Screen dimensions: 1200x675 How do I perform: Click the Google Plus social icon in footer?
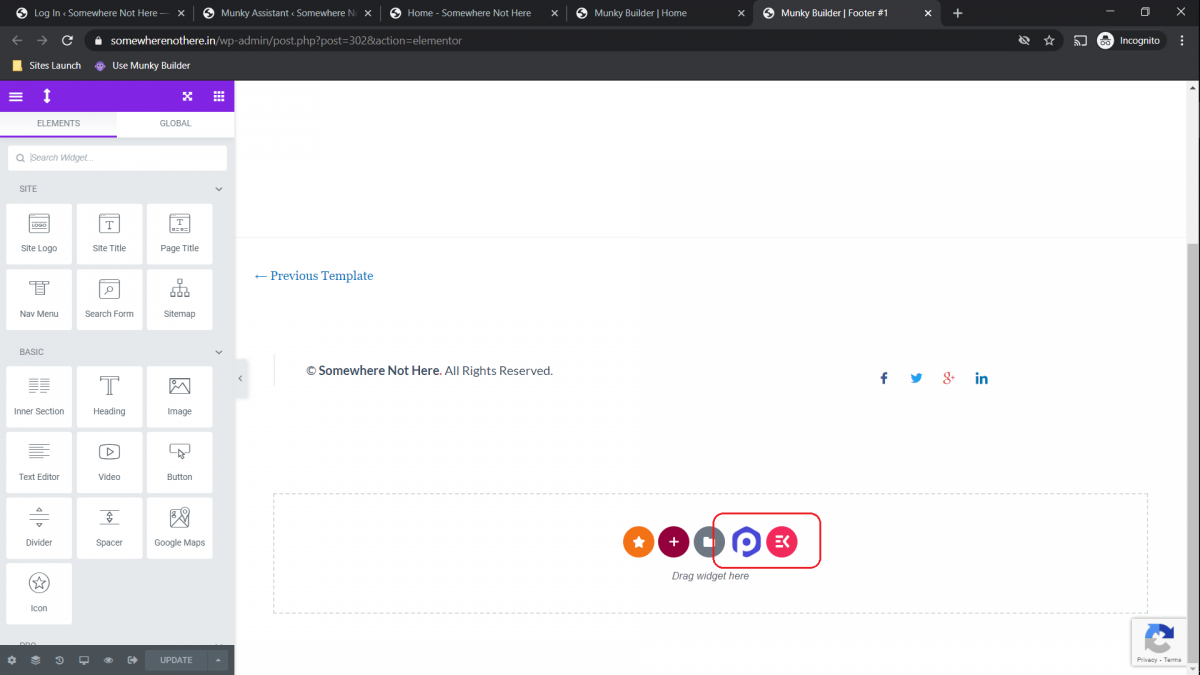[x=949, y=378]
